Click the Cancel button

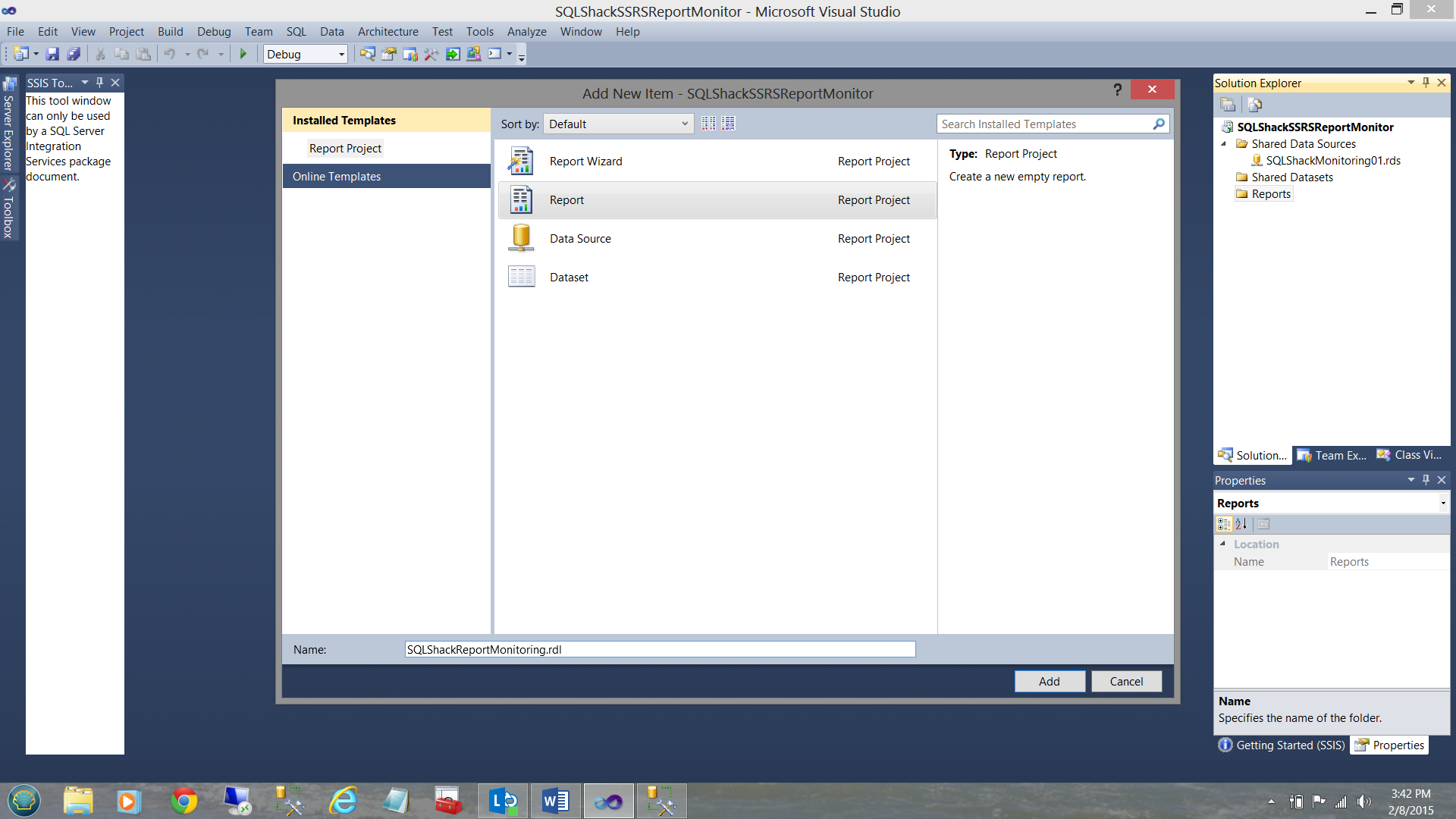1126,682
